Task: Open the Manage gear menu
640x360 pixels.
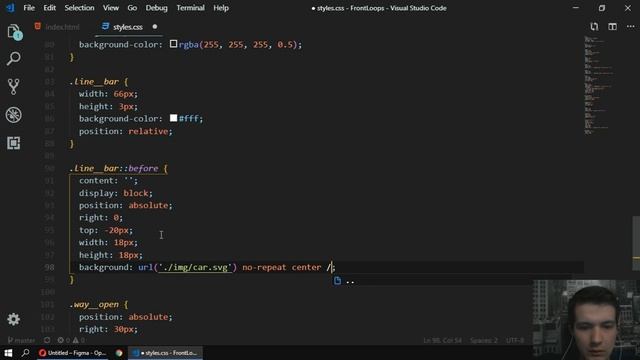Action: click(13, 319)
